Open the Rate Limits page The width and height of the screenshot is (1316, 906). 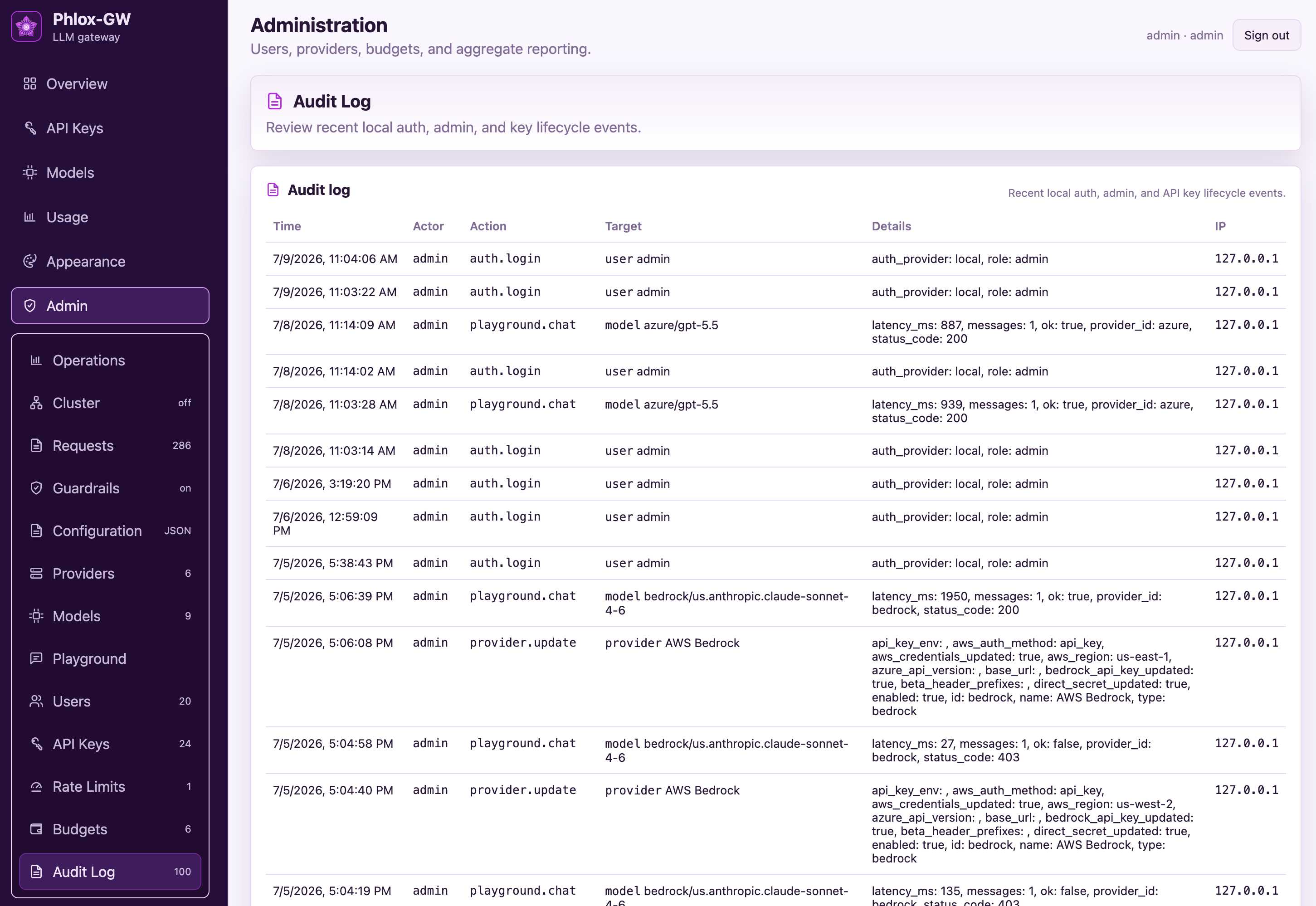110,786
